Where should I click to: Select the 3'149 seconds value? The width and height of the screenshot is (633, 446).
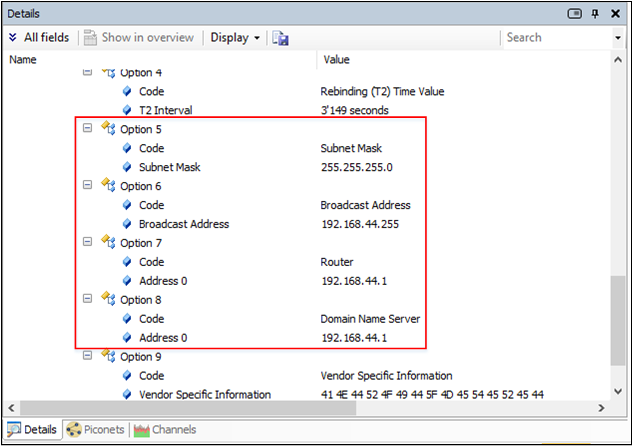[355, 110]
